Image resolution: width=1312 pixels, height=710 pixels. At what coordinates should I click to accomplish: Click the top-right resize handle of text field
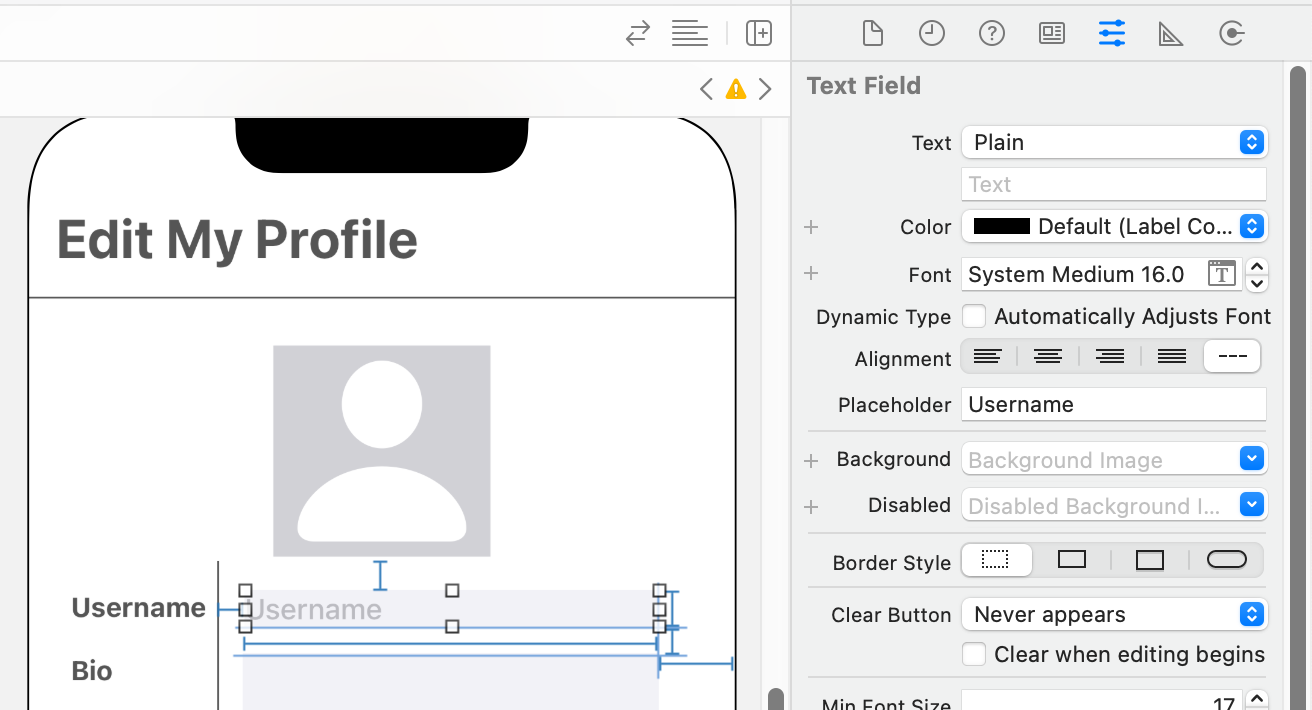click(659, 590)
